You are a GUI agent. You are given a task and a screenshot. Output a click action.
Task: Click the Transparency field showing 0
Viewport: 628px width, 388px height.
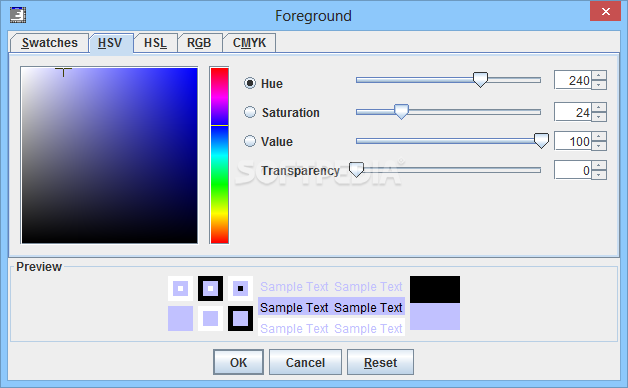[x=573, y=170]
